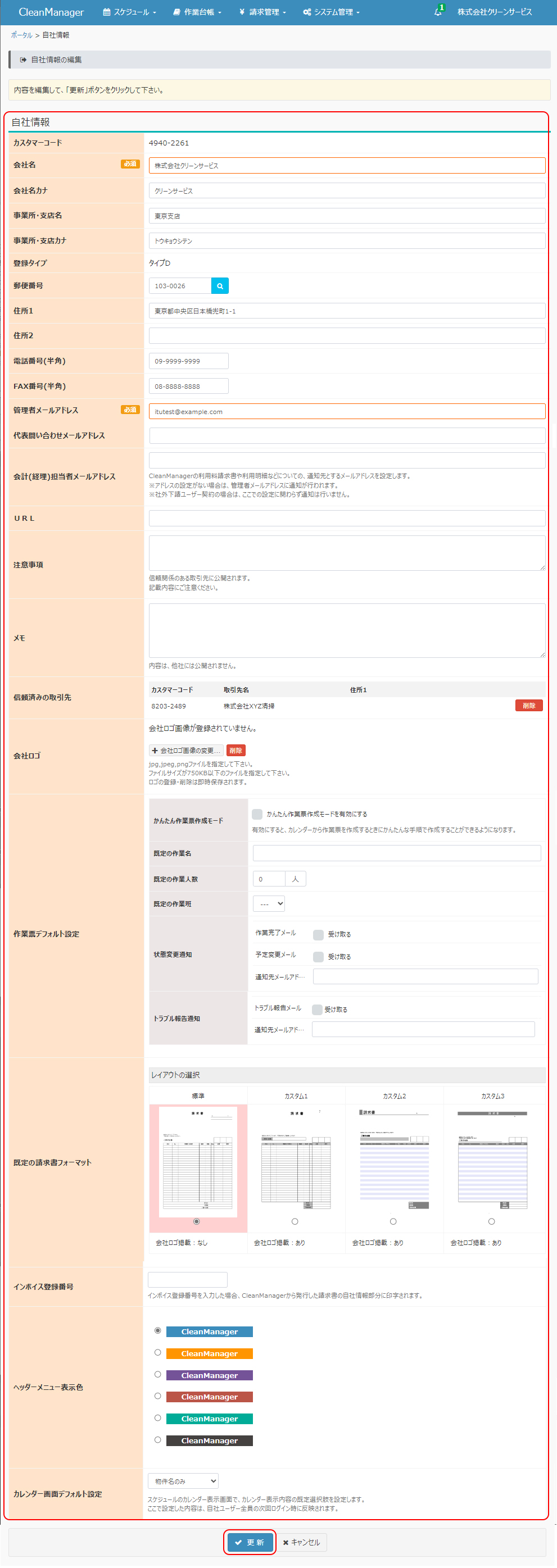Select the blue header color radio
This screenshot has width=557, height=1568.
[158, 1331]
